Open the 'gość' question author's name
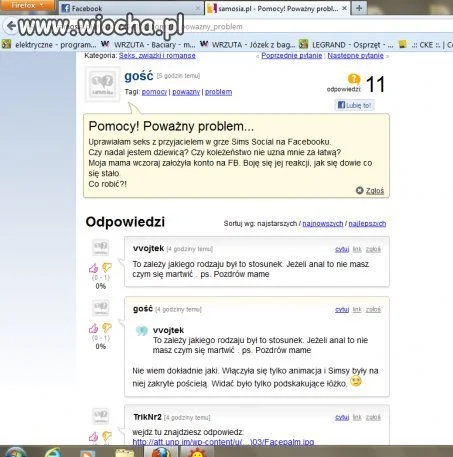The height and width of the screenshot is (457, 453). point(139,76)
